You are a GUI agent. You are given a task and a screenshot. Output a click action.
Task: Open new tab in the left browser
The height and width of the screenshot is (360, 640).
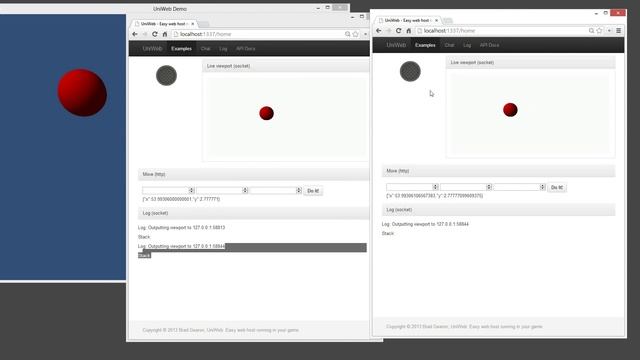(x=204, y=24)
